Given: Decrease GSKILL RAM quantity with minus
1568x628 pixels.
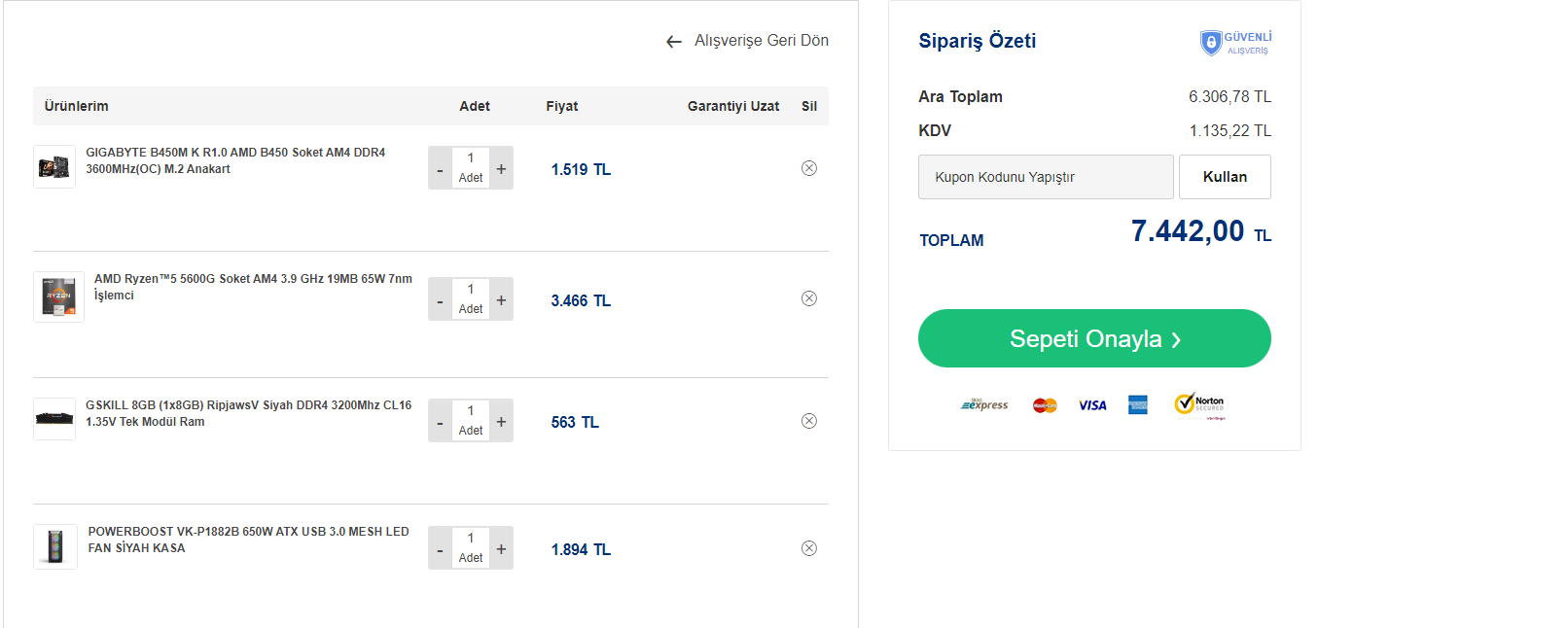Looking at the screenshot, I should (440, 423).
